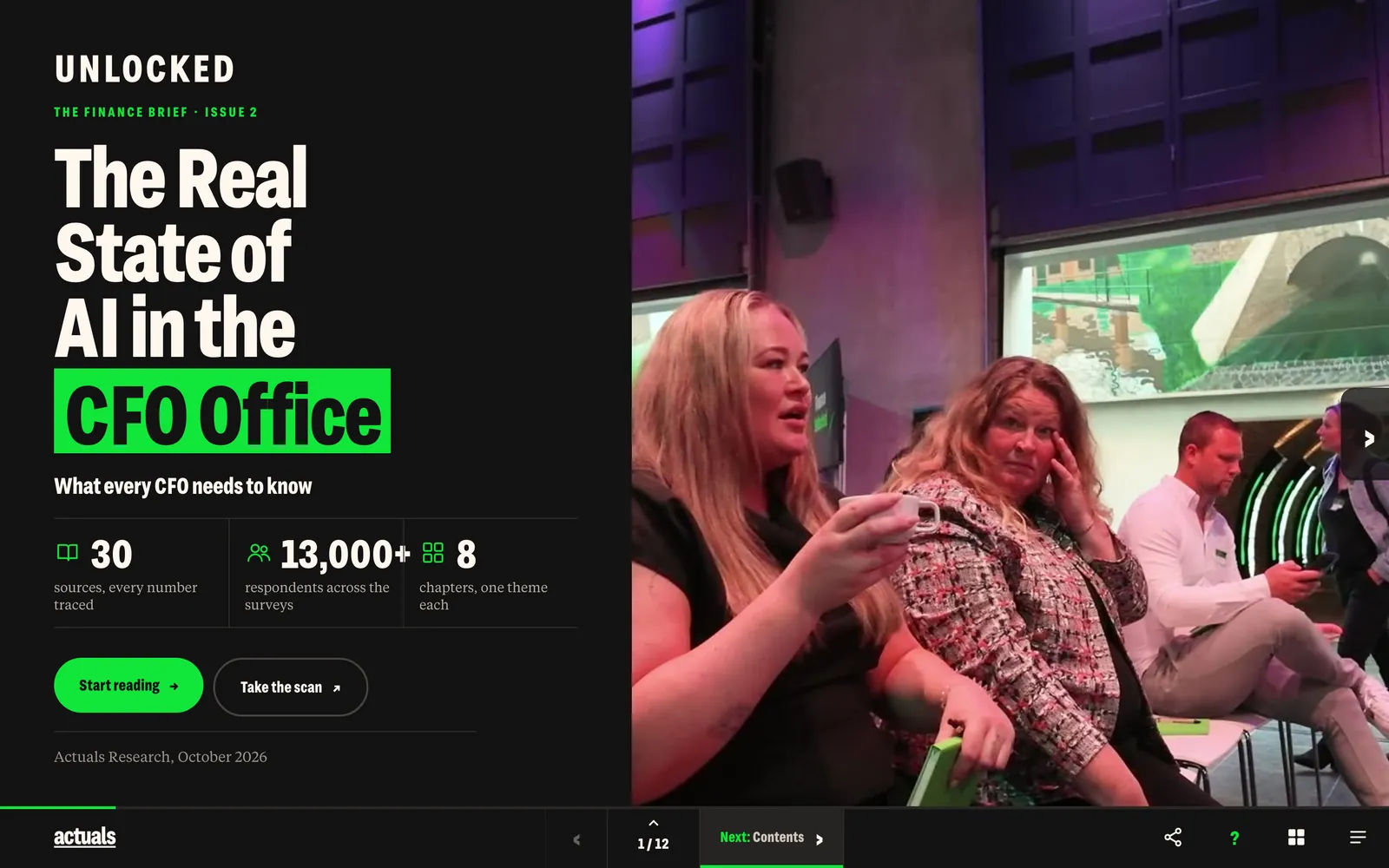Click the people icon beside 13,000+
Screen dimensions: 1389x868
[259, 553]
